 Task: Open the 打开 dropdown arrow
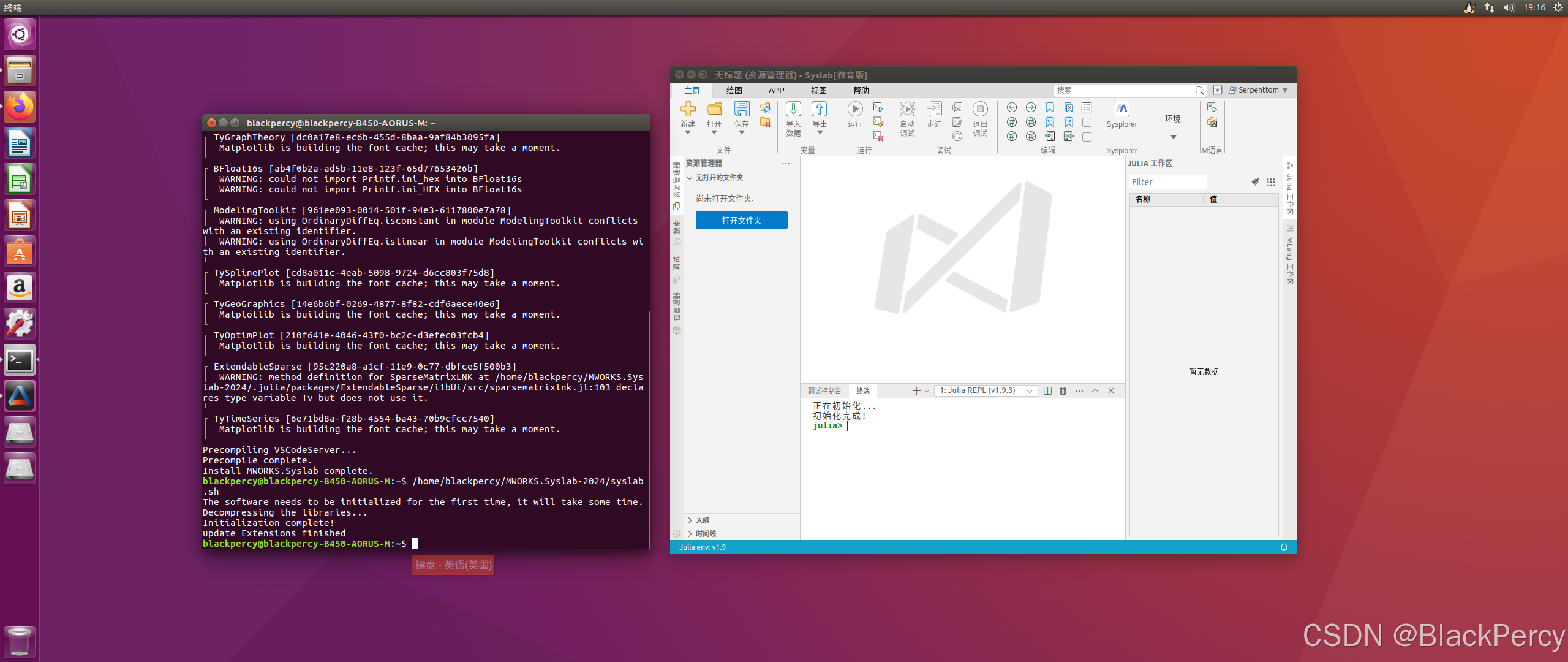[x=714, y=133]
